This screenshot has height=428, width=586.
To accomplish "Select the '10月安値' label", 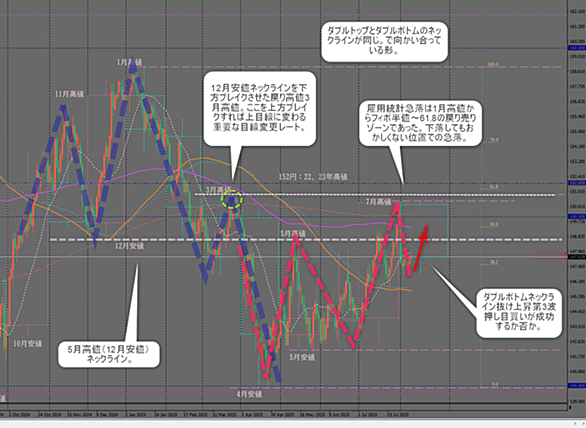I will 28,343.
